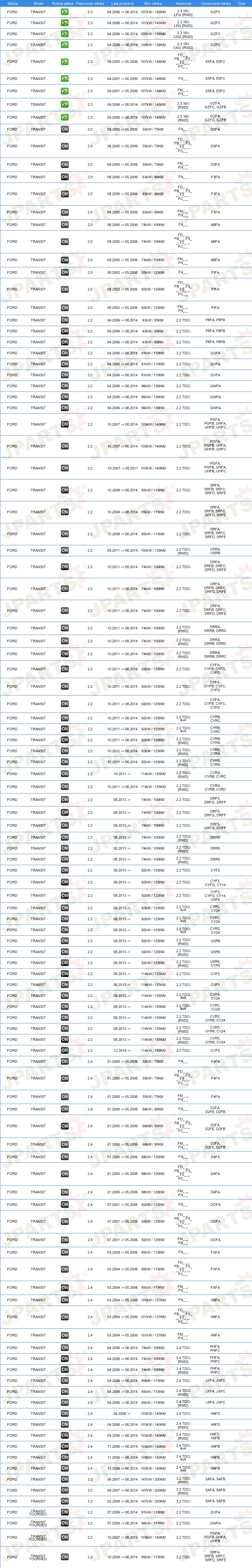Click ON icon in 02.2008 SAFA, SAFB row

pos(64,1502)
